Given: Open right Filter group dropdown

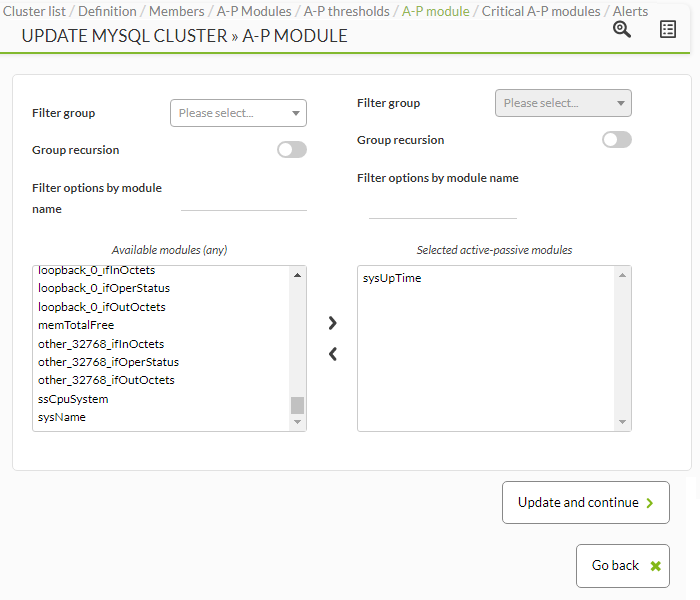Looking at the screenshot, I should 563,103.
